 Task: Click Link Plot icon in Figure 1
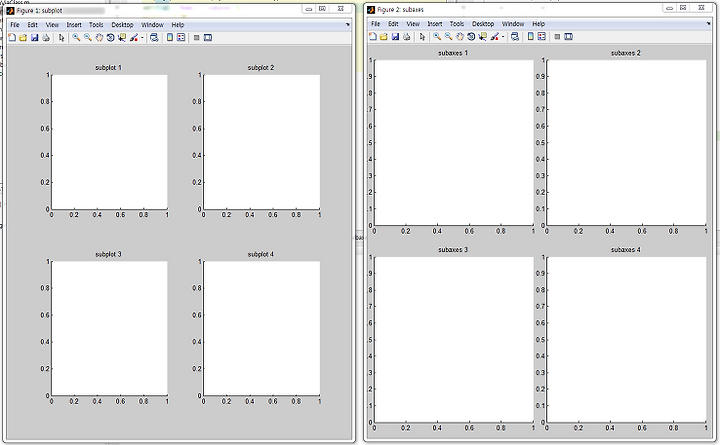click(x=154, y=38)
